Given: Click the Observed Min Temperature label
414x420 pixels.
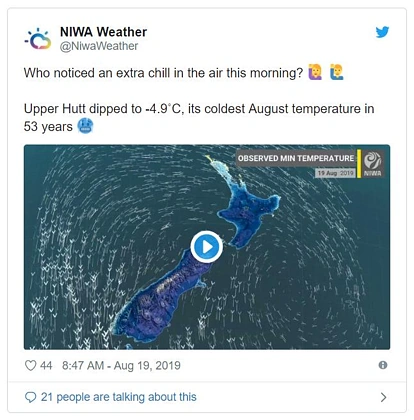Looking at the screenshot, I should pos(296,158).
